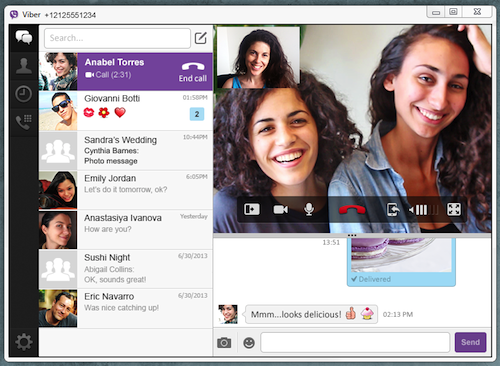Image resolution: width=500 pixels, height=366 pixels.
Task: Select the Conversations tab icon
Action: (24, 37)
